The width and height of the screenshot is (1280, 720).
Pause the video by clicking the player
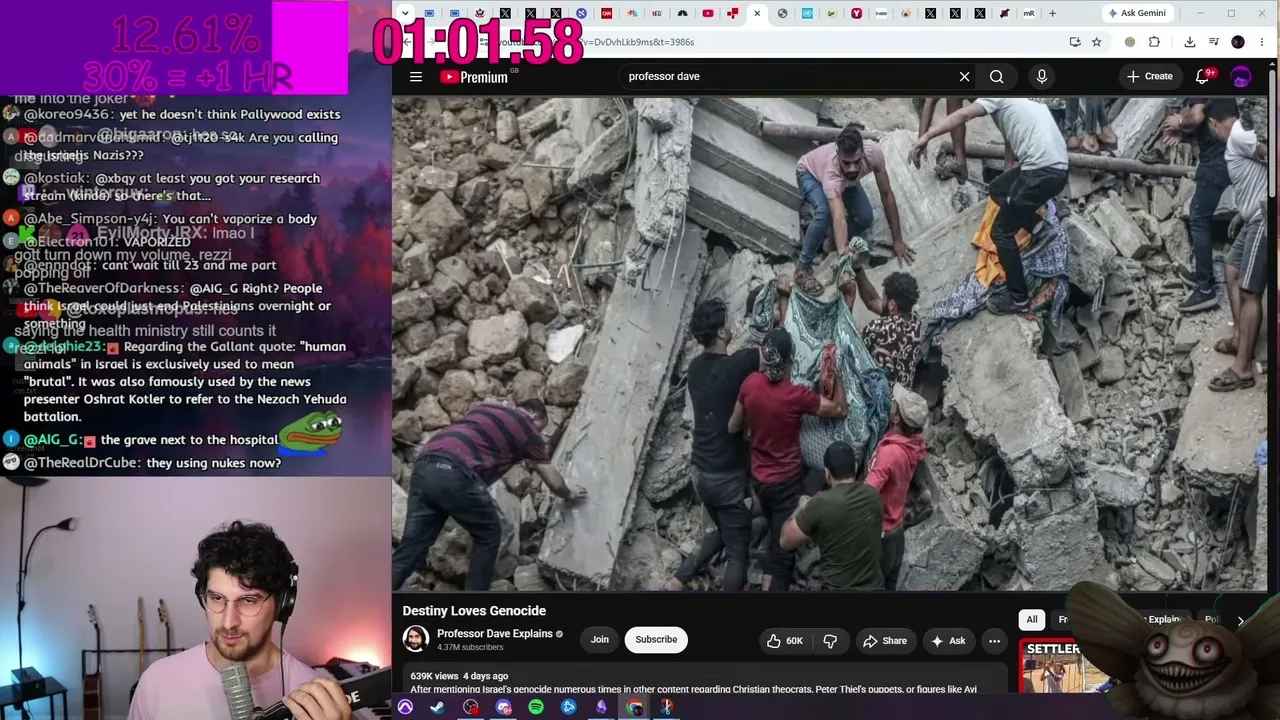click(829, 343)
